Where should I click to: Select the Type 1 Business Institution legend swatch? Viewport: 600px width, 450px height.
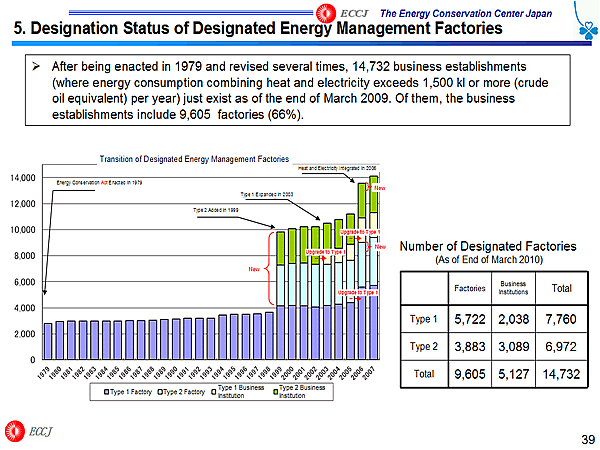[214, 392]
